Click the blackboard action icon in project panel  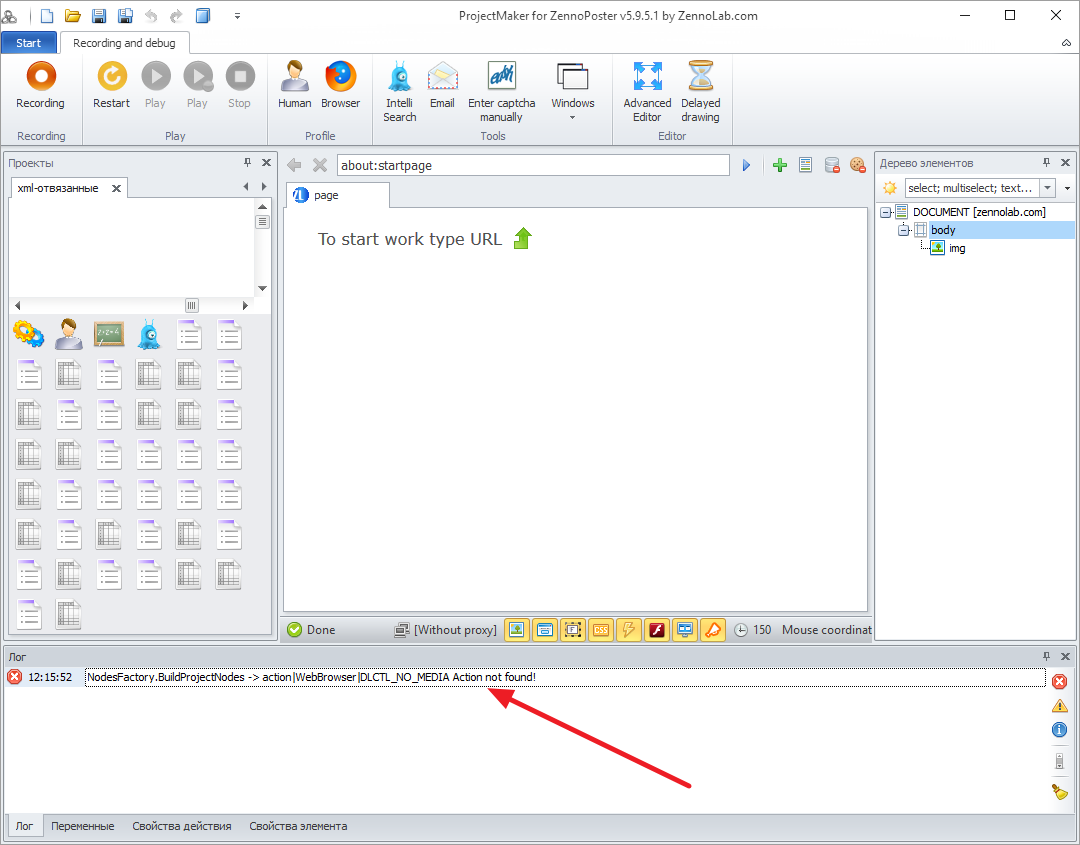pos(109,335)
